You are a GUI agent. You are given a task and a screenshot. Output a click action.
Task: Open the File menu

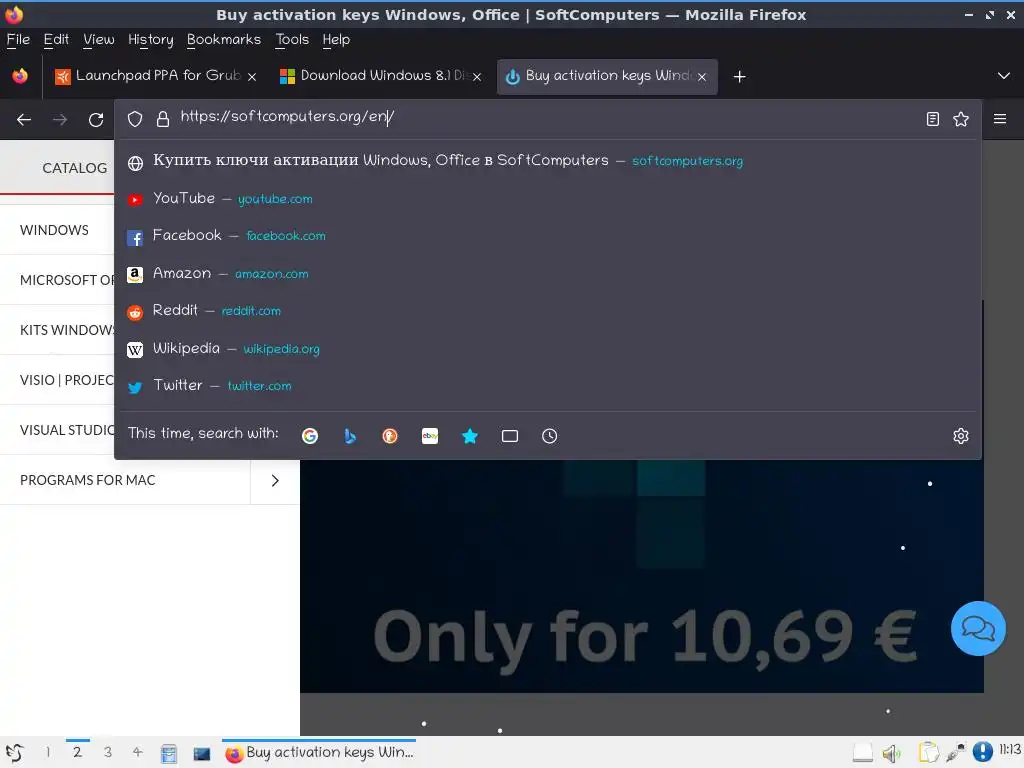click(18, 40)
